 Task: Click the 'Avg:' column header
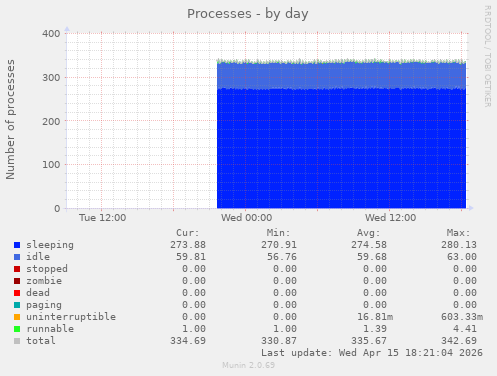(x=368, y=233)
